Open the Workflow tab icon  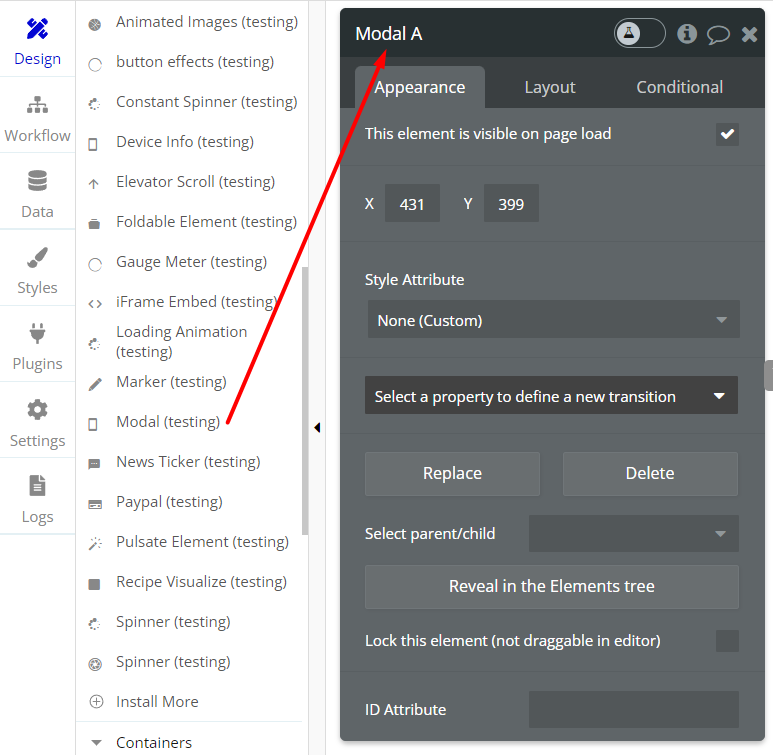[x=37, y=105]
